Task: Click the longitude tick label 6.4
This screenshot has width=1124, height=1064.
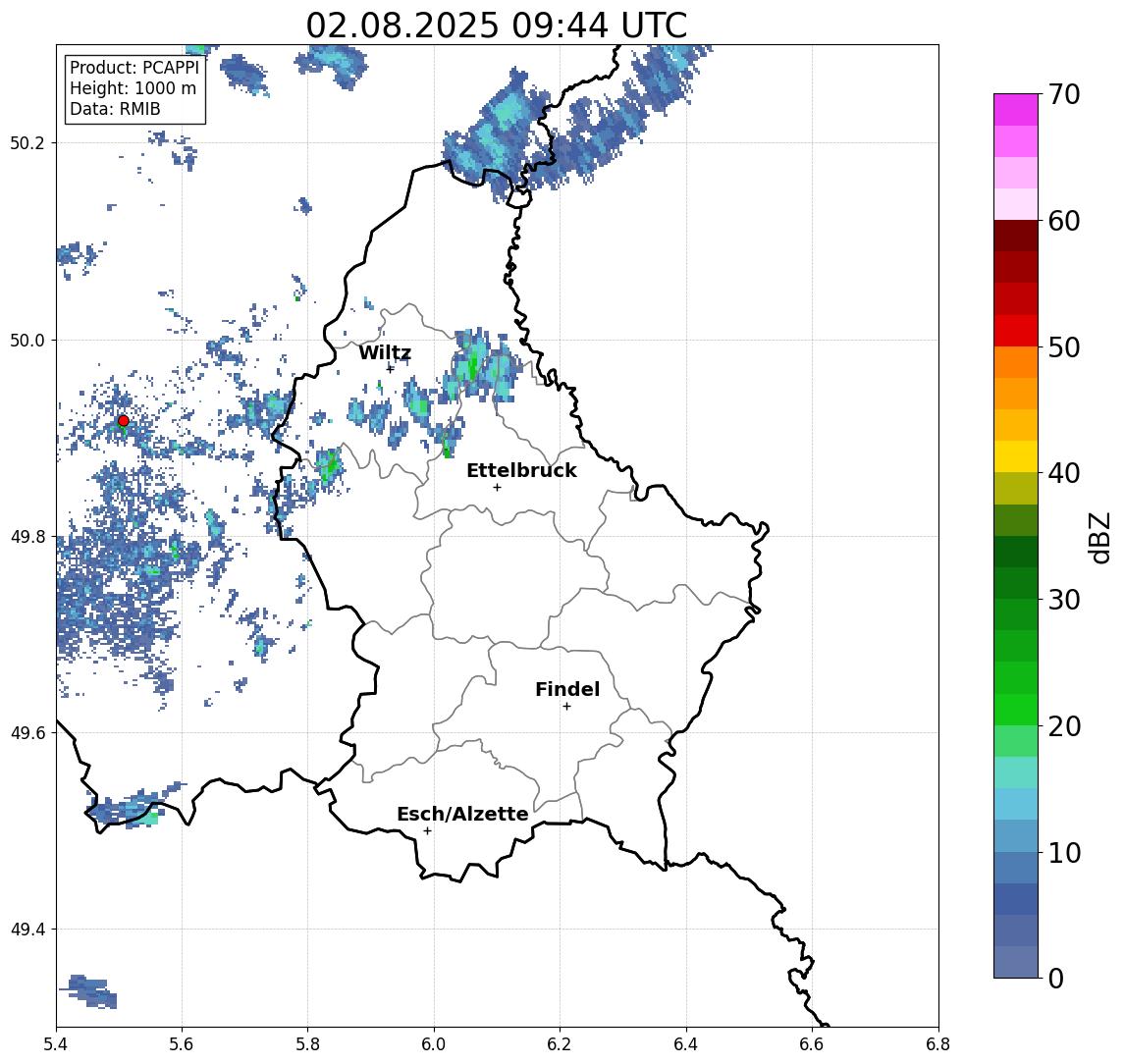Action: 686,1044
